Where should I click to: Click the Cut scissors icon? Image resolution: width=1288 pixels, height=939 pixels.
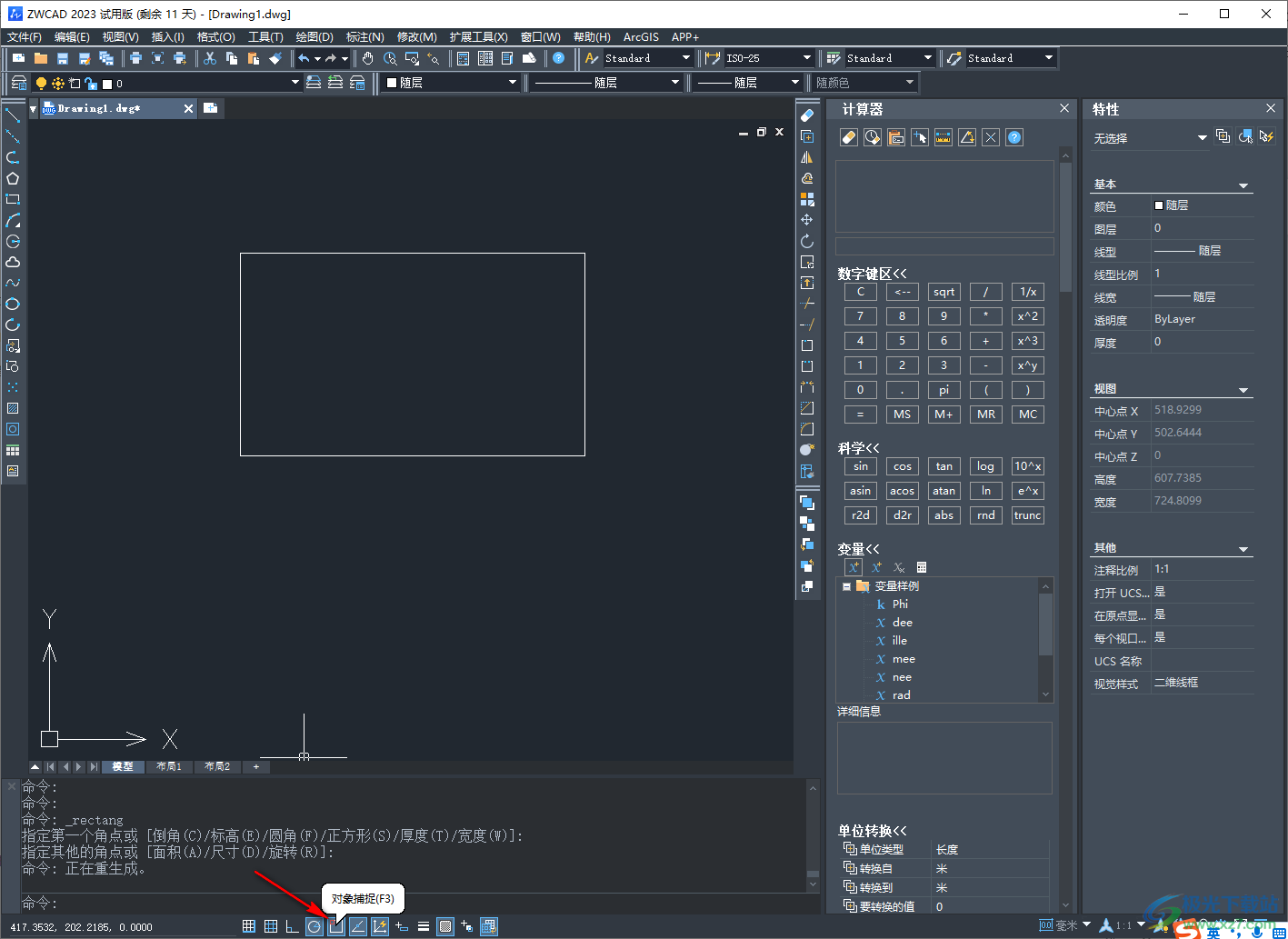[210, 58]
